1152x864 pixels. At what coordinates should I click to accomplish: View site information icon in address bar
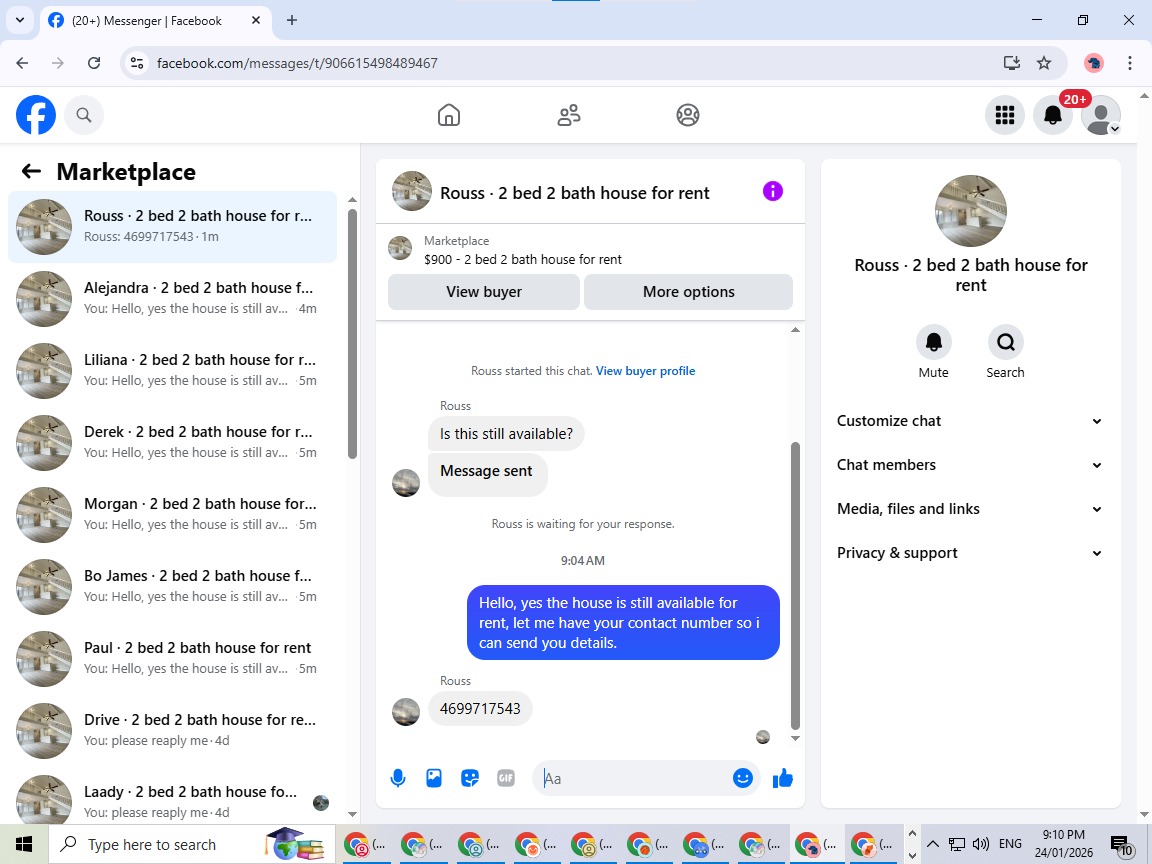point(137,63)
